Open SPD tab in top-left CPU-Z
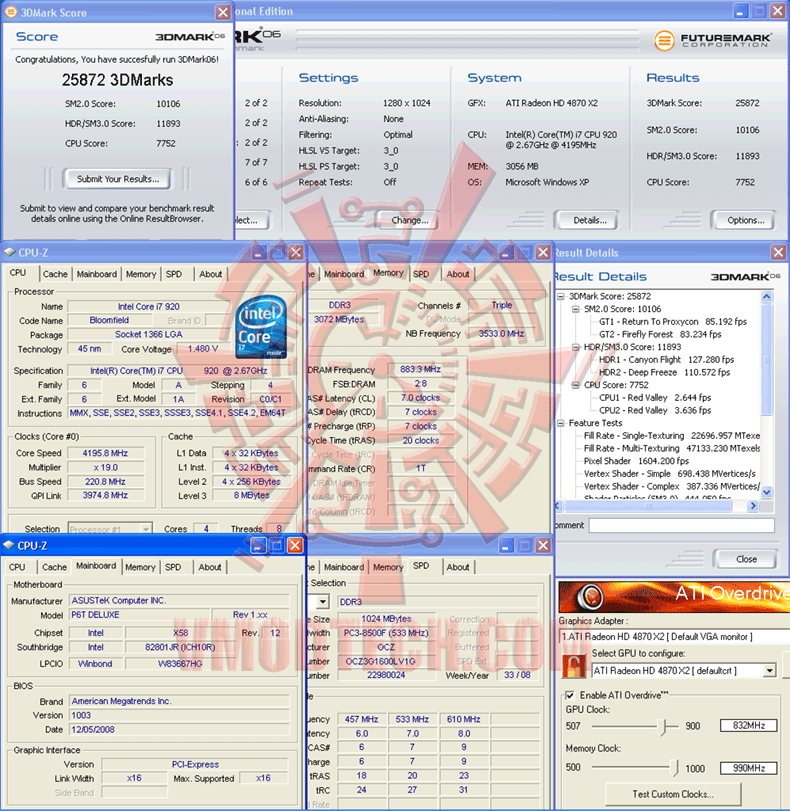790x811 pixels. [174, 274]
